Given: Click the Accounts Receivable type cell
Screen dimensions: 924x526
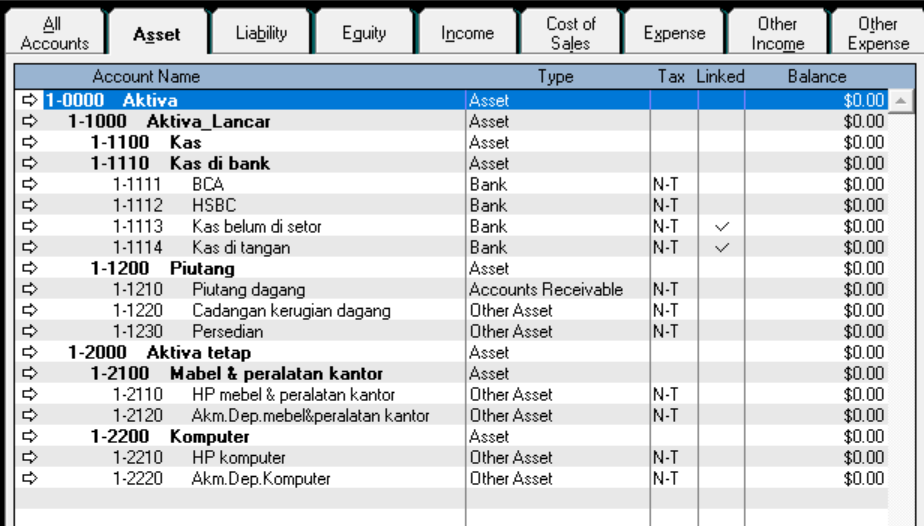Looking at the screenshot, I should coord(546,289).
